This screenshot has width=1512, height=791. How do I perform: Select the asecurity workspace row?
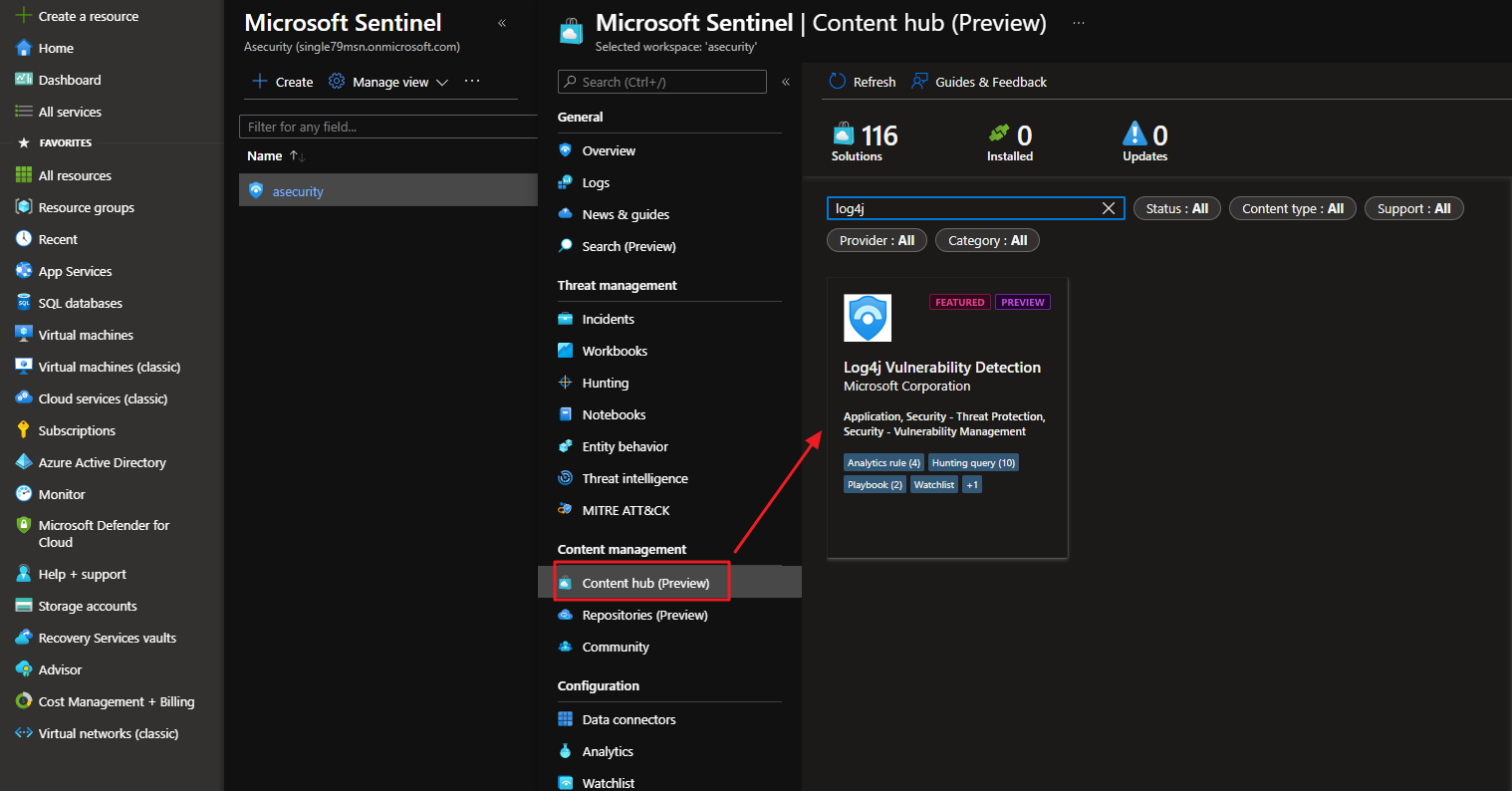click(x=388, y=190)
